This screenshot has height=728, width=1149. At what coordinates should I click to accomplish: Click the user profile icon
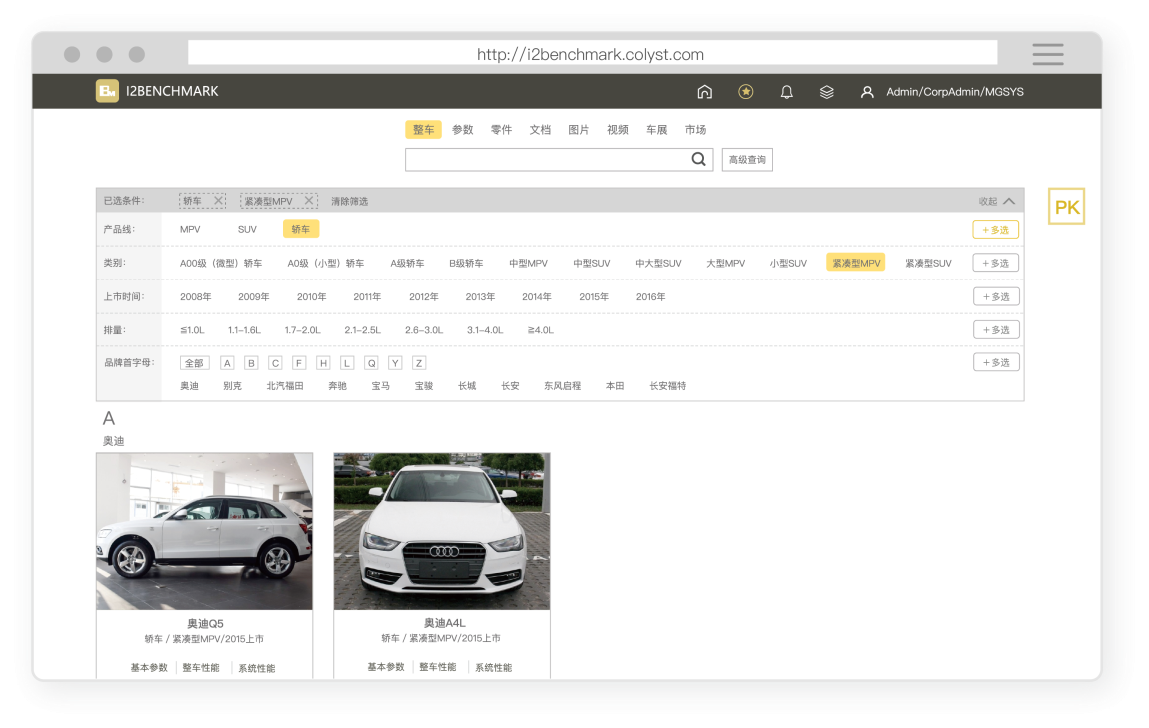click(x=867, y=92)
